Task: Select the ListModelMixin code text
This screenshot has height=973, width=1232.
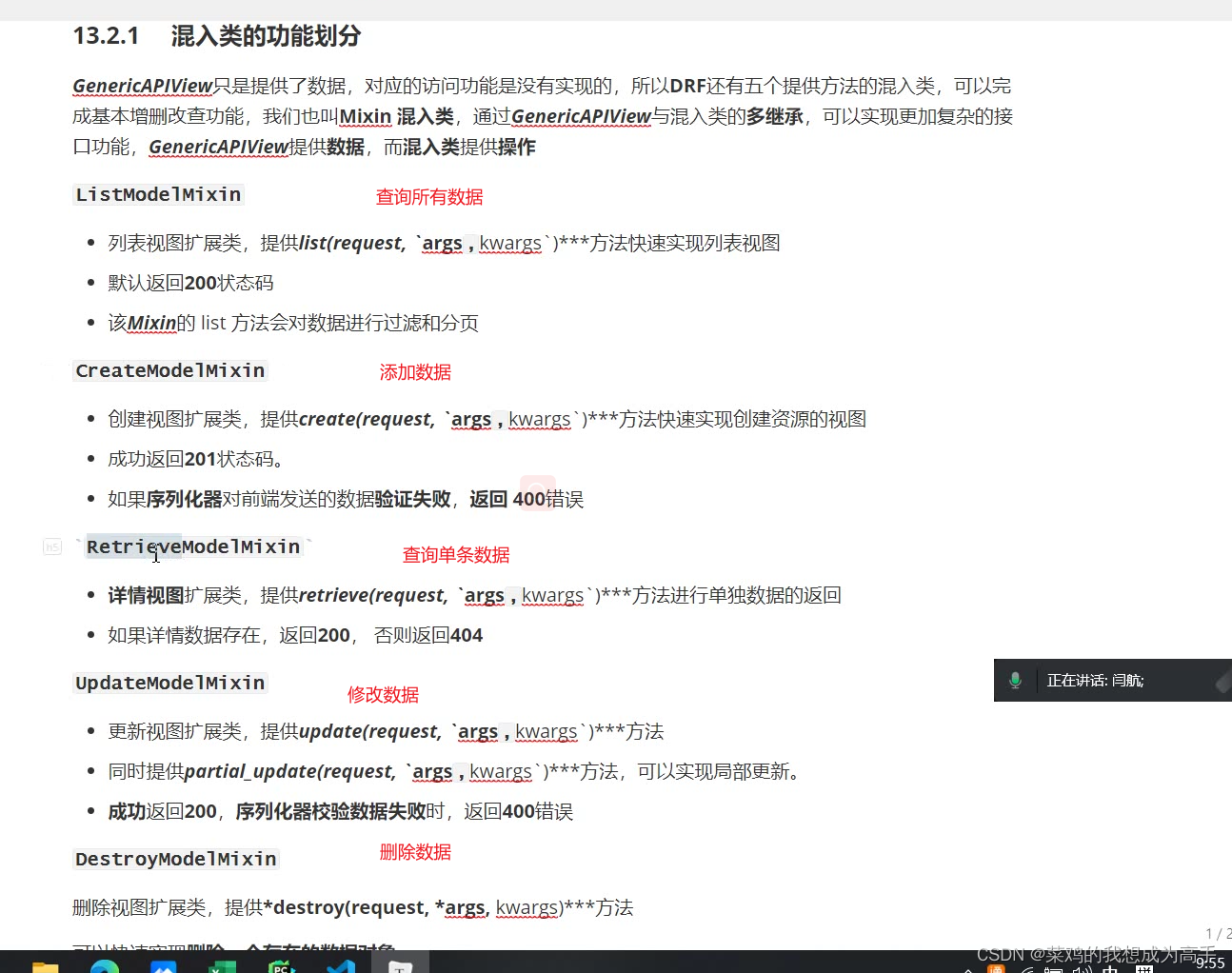Action: pyautogui.click(x=157, y=194)
